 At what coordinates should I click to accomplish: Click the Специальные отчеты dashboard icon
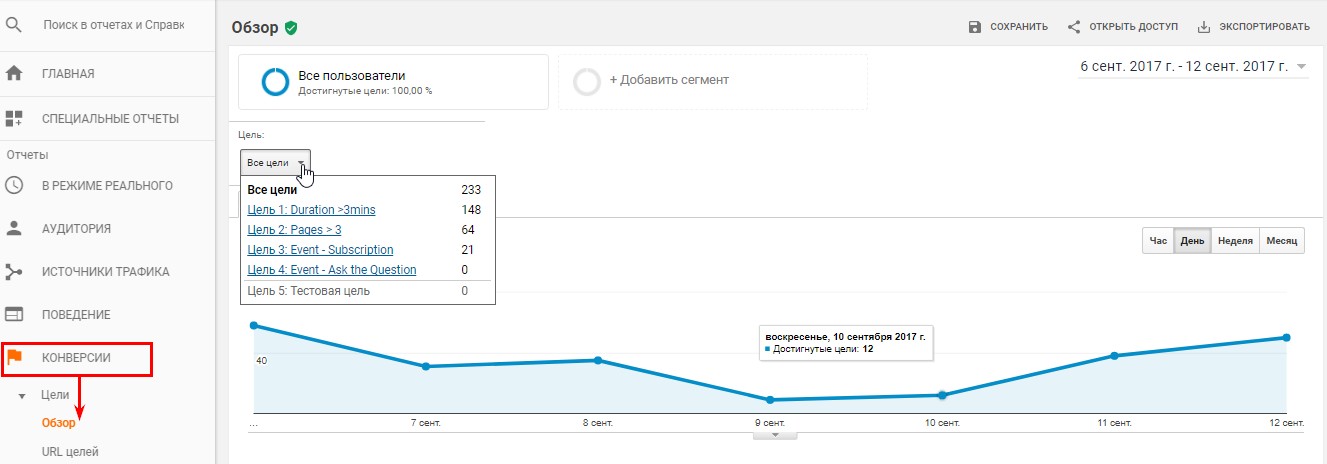[14, 118]
